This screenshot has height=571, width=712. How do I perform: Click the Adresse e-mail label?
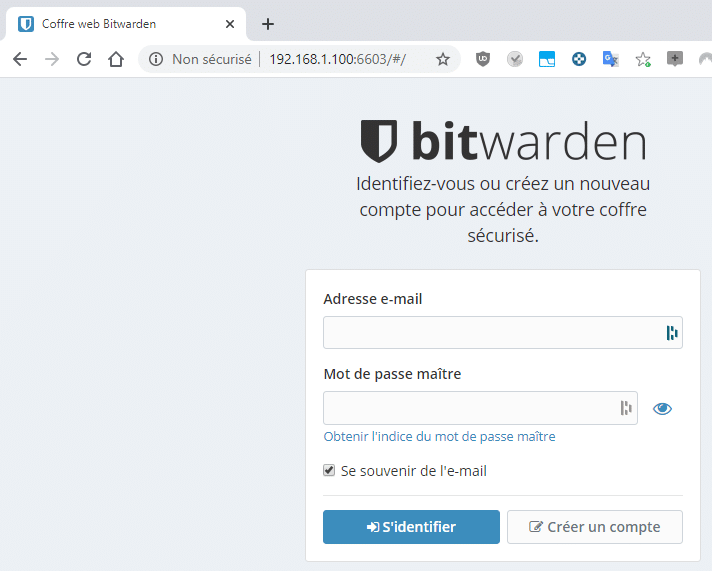tap(373, 299)
